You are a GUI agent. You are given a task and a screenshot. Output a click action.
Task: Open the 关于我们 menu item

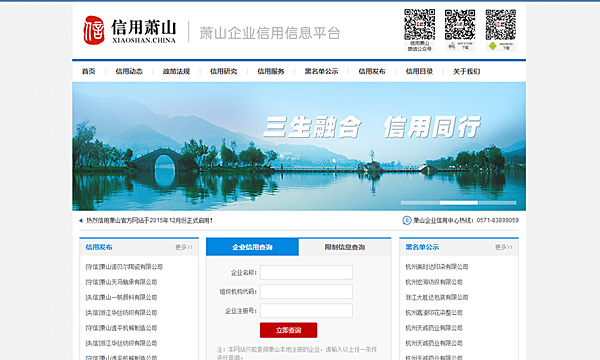pyautogui.click(x=466, y=71)
